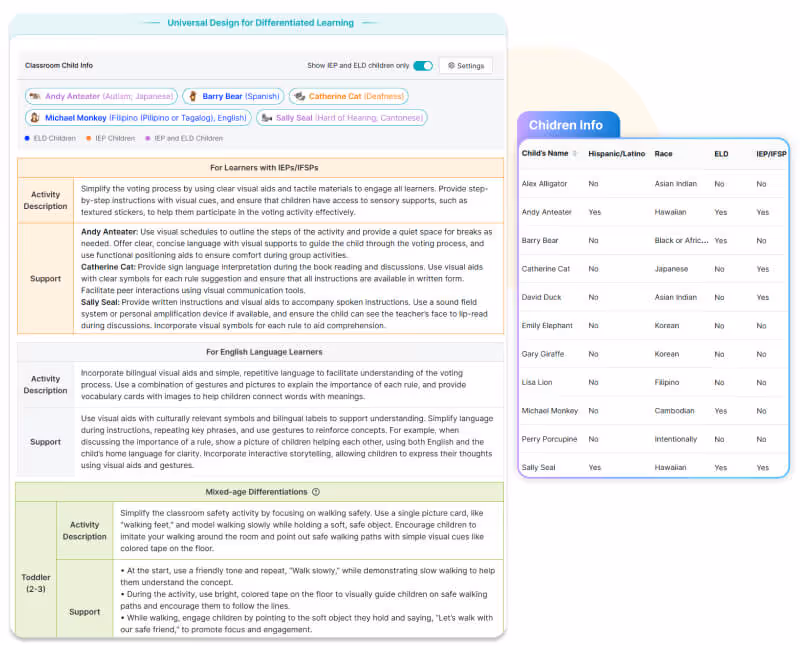800x650 pixels.
Task: Select the Perry Porcupine row name
Action: [x=549, y=439]
